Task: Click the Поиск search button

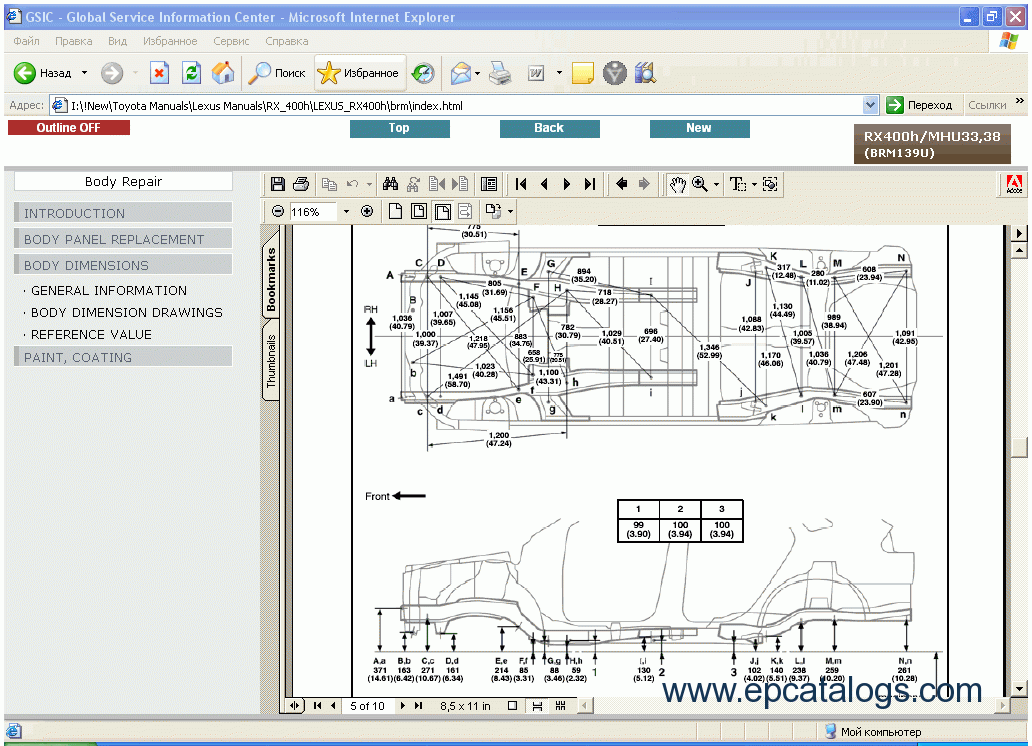Action: pos(276,72)
